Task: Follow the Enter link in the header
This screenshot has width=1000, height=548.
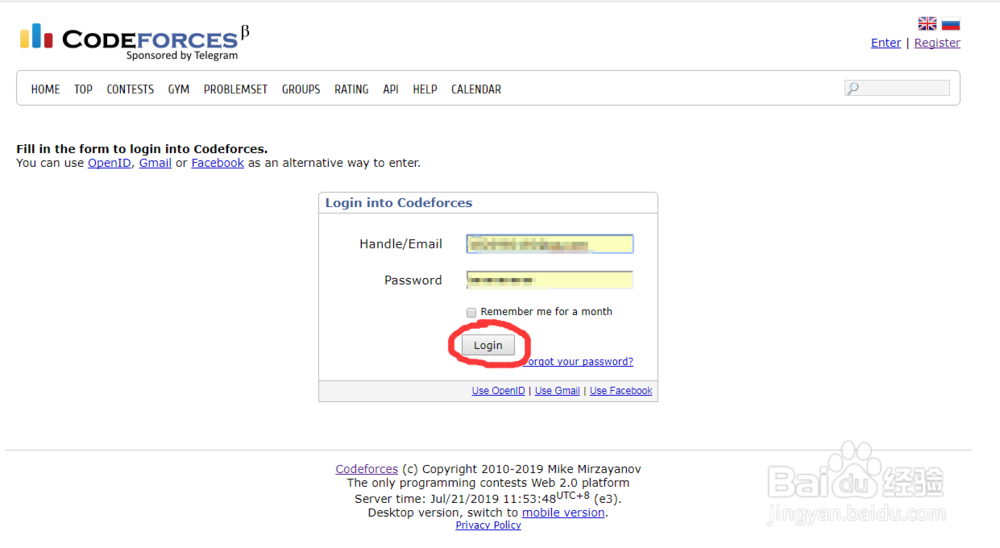Action: pyautogui.click(x=886, y=43)
